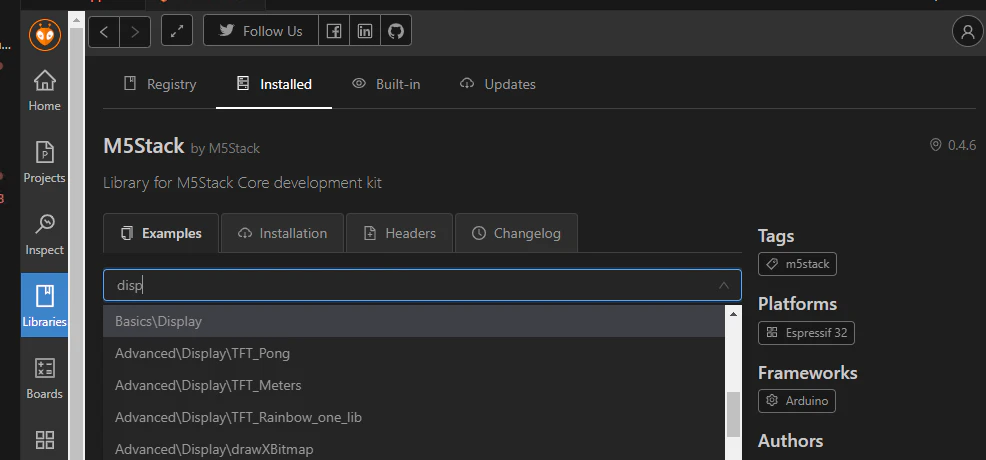Open the Home sidebar section
The height and width of the screenshot is (460, 986).
pos(44,90)
